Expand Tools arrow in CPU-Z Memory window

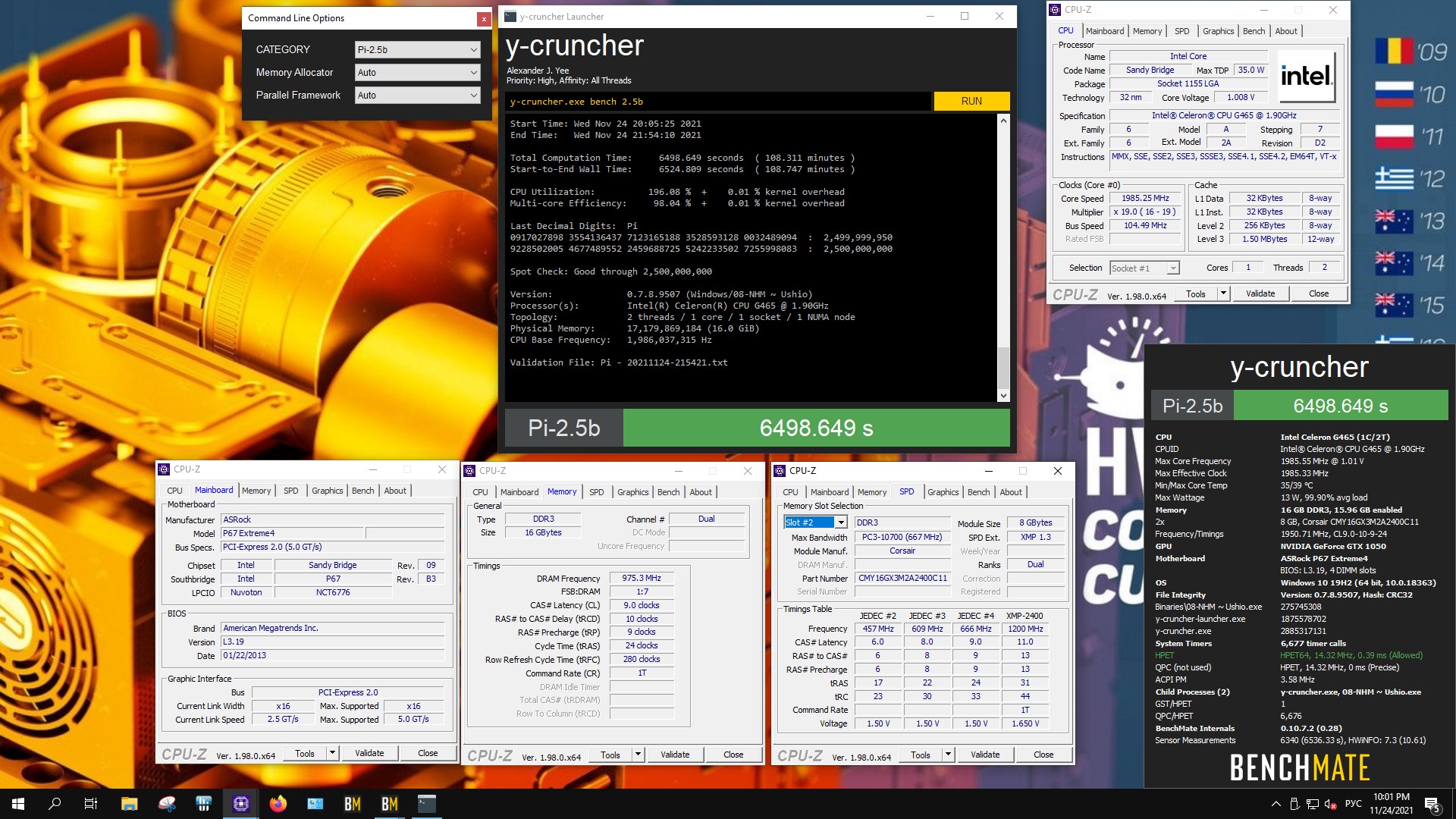(x=638, y=755)
